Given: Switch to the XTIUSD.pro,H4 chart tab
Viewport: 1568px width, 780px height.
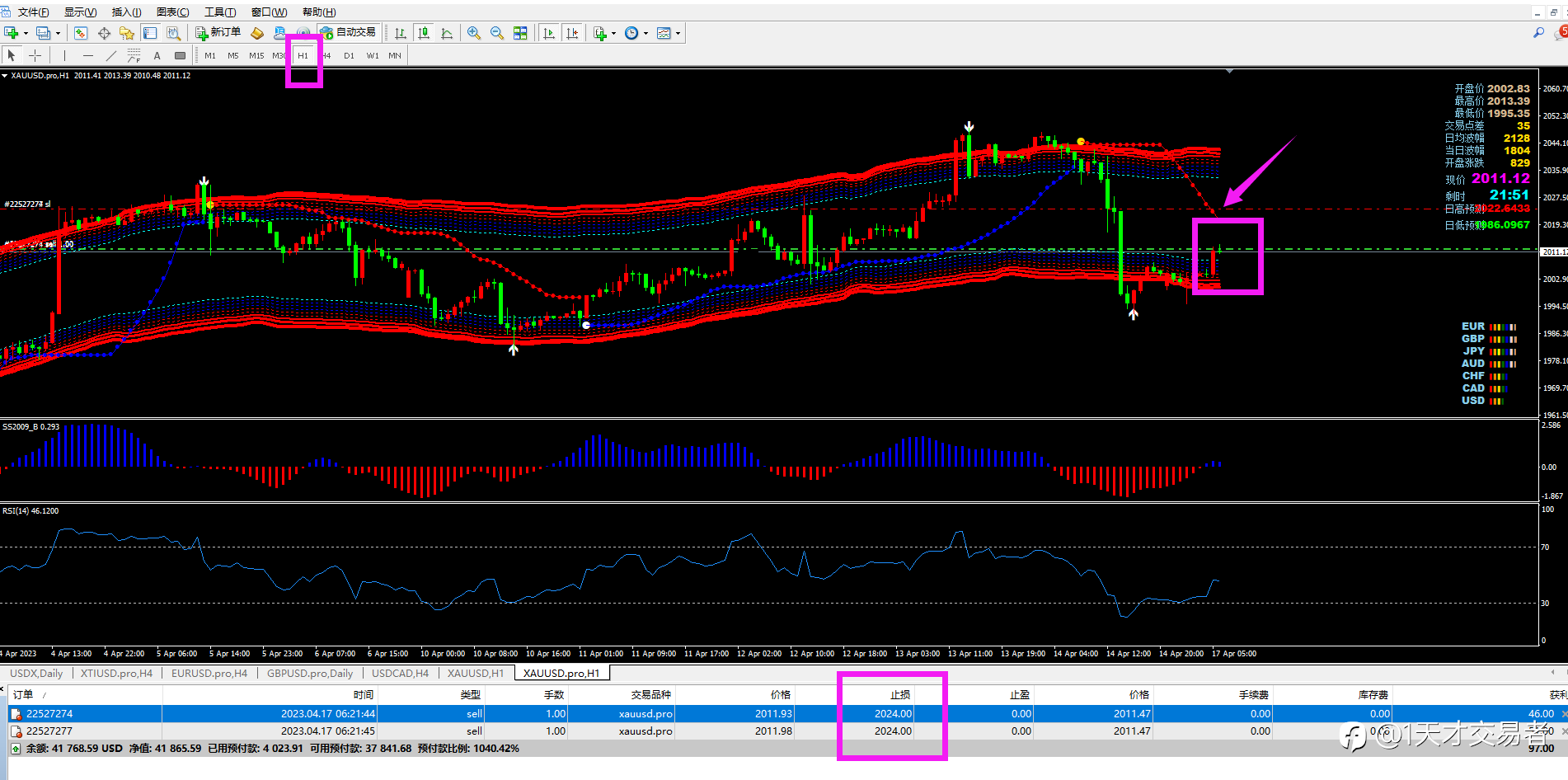Looking at the screenshot, I should (x=116, y=674).
